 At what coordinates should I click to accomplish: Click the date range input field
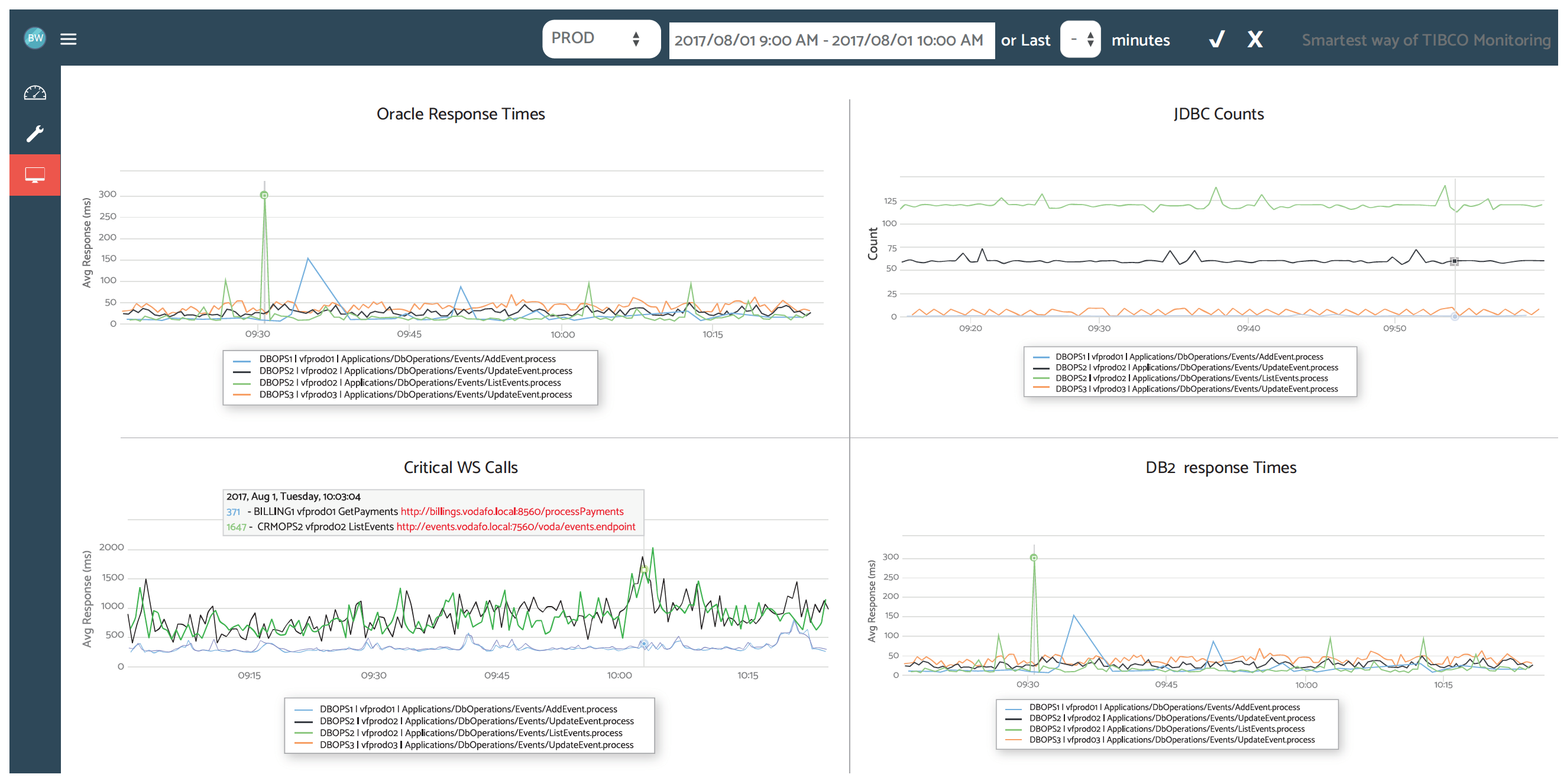click(831, 40)
